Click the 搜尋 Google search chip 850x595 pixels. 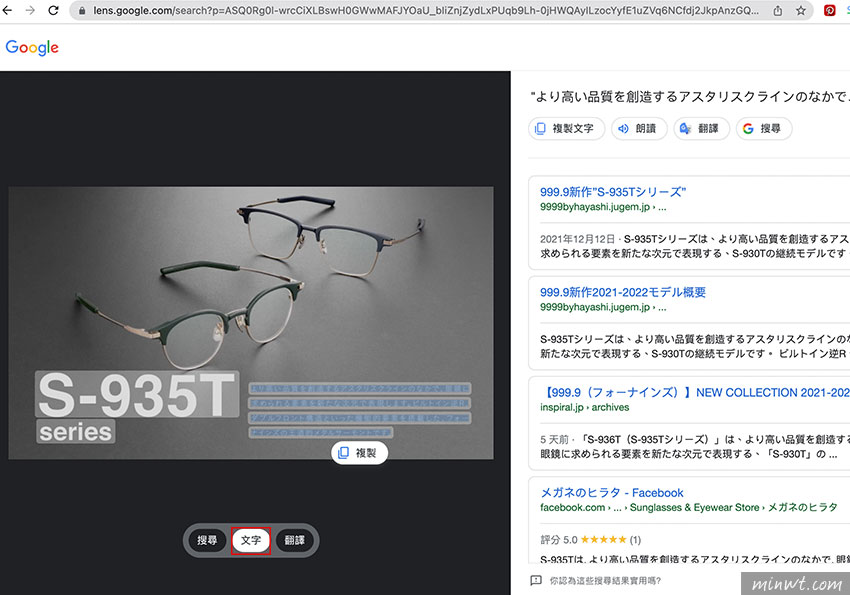click(764, 128)
